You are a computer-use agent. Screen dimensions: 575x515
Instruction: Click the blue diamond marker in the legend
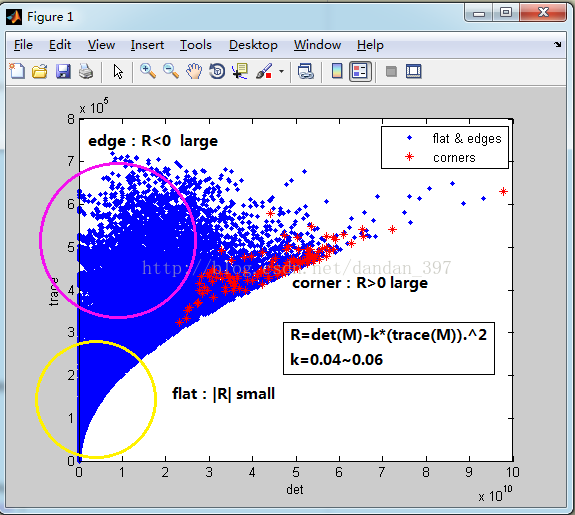click(409, 138)
